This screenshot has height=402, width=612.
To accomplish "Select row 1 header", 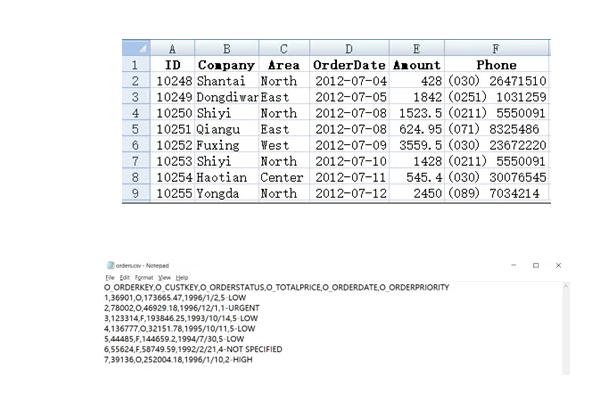I will click(136, 64).
